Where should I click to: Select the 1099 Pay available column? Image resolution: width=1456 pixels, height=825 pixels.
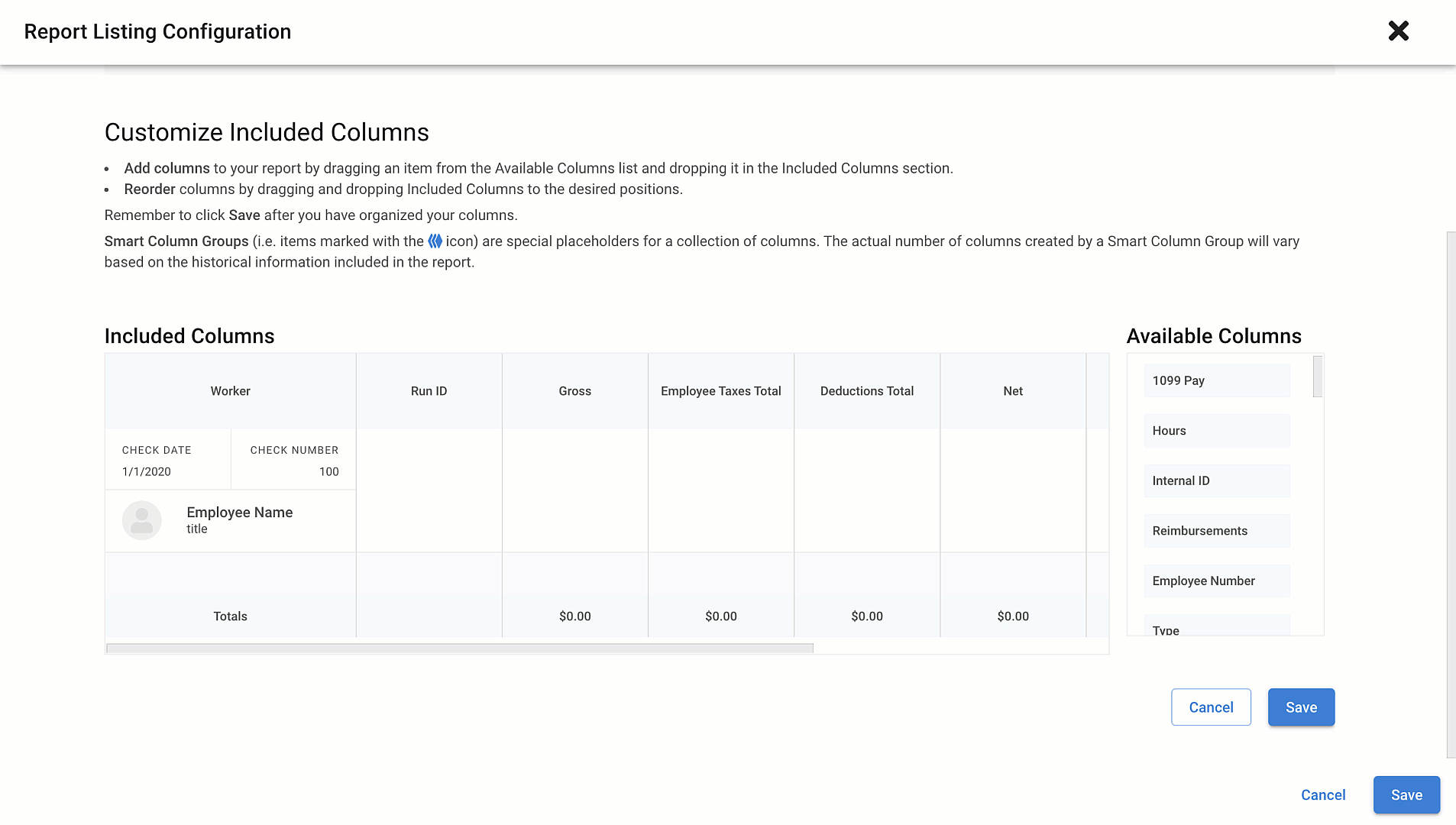click(1215, 380)
